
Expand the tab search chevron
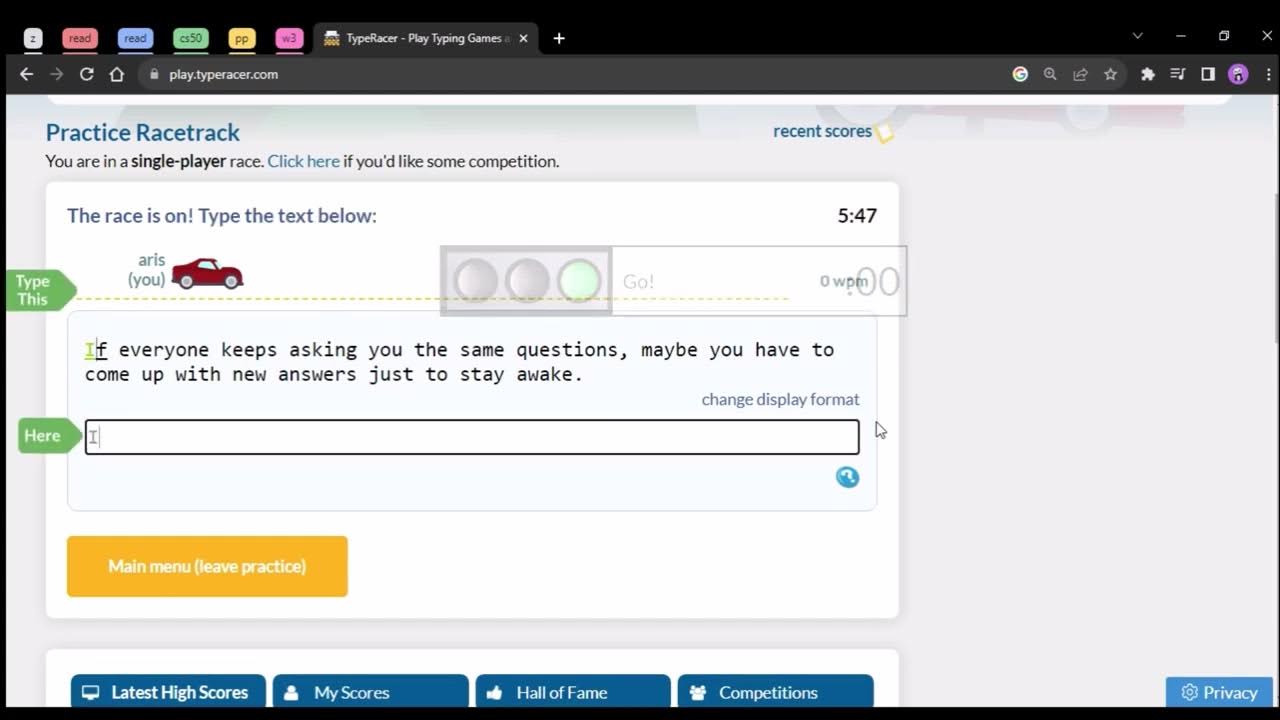tap(1137, 36)
